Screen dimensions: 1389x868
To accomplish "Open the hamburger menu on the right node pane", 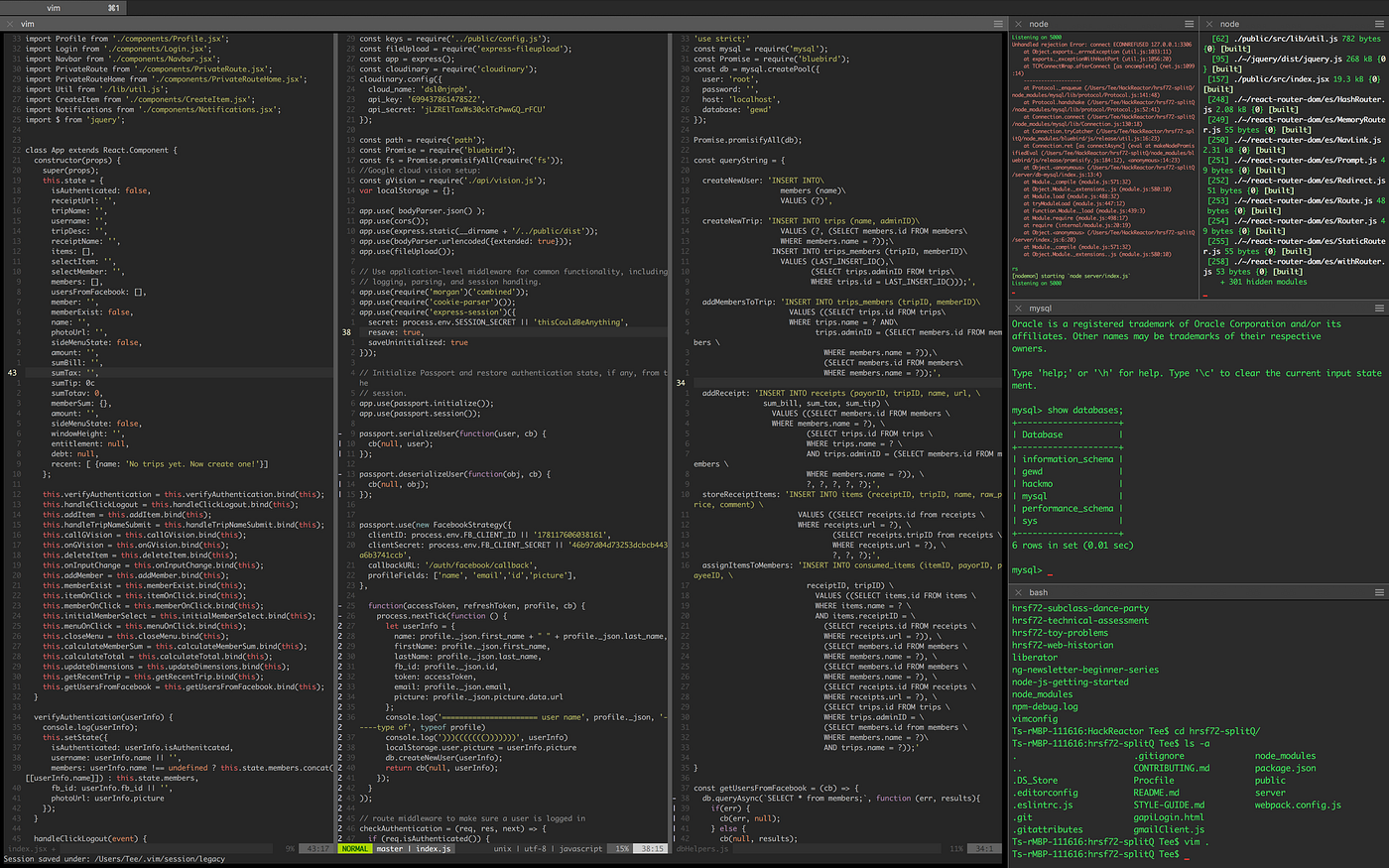I will (1380, 23).
